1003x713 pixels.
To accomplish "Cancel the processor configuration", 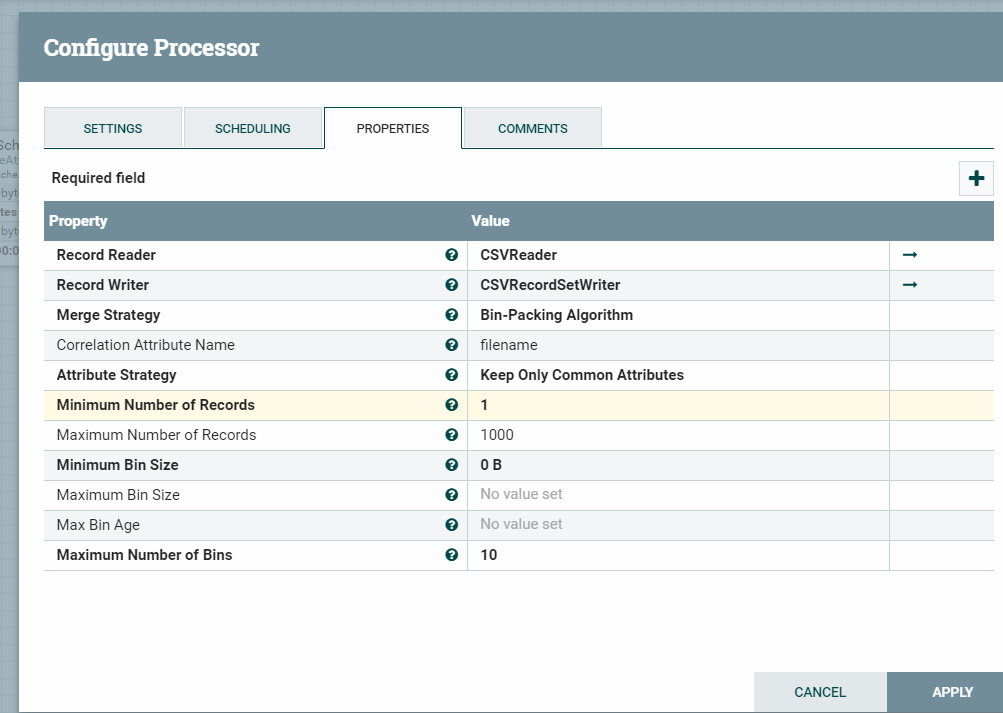I will pos(820,692).
